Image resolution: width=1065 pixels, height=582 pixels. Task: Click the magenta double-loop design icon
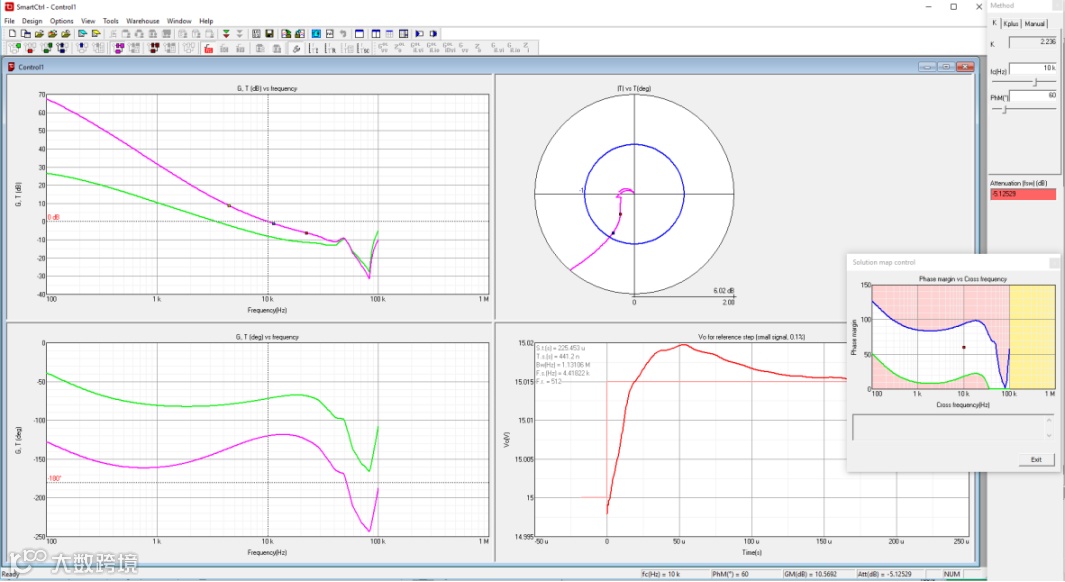click(x=119, y=48)
